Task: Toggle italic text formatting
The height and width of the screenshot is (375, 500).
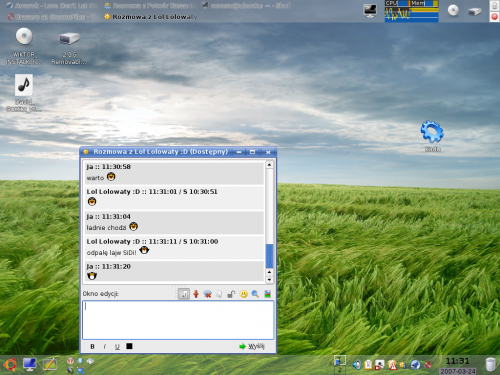Action: click(105, 346)
